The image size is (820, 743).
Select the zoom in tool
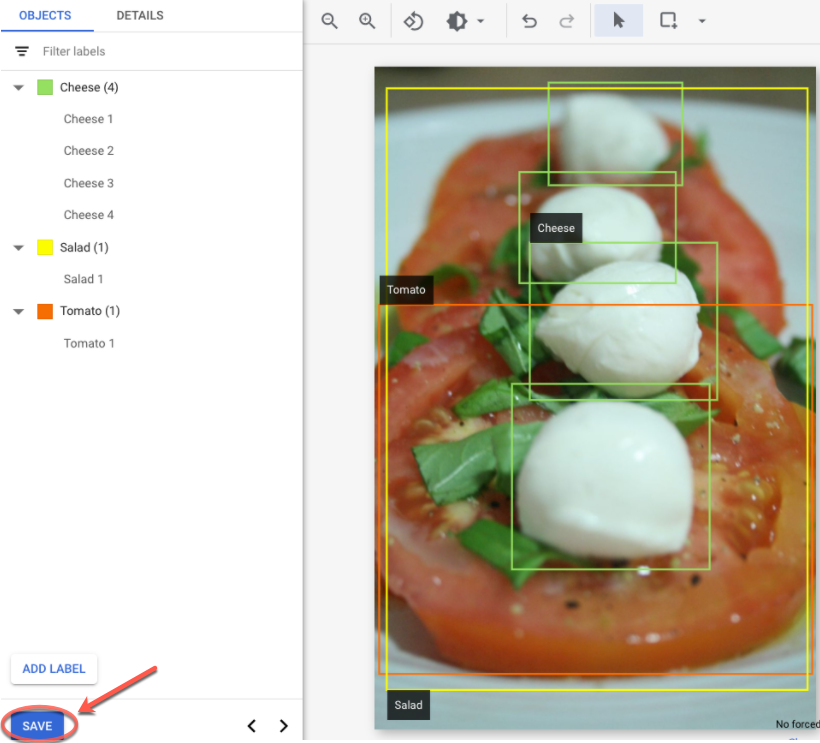coord(367,20)
